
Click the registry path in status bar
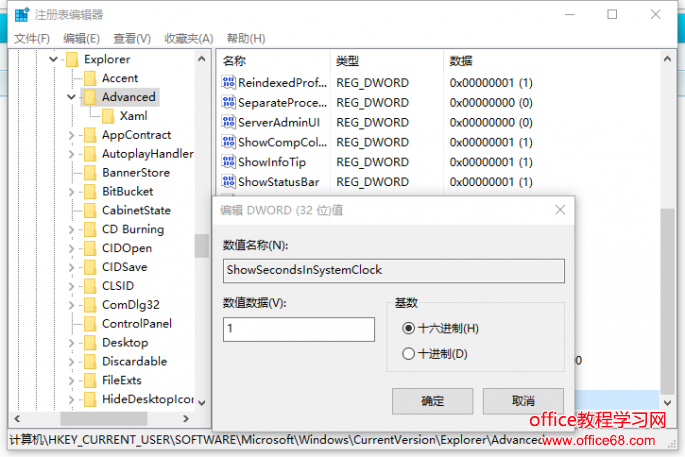click(276, 440)
